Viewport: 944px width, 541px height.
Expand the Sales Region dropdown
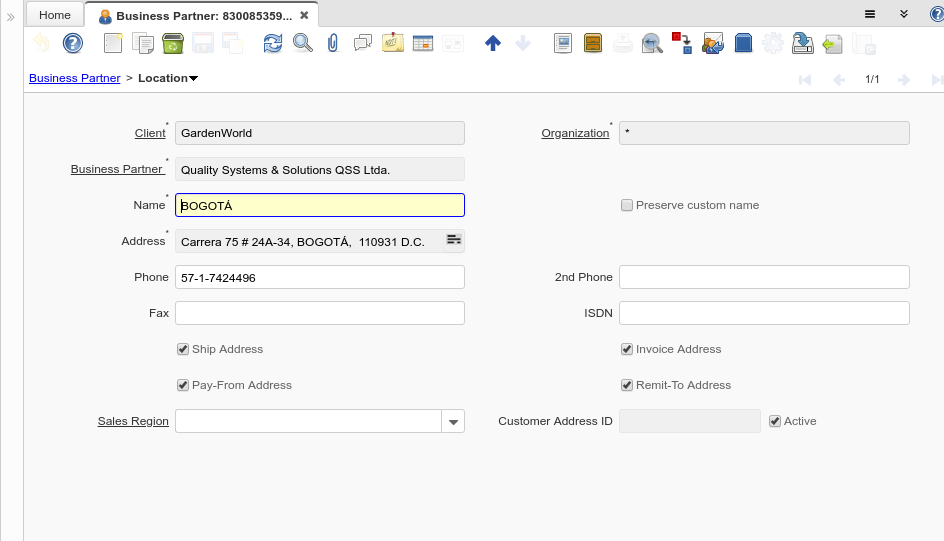(x=453, y=422)
